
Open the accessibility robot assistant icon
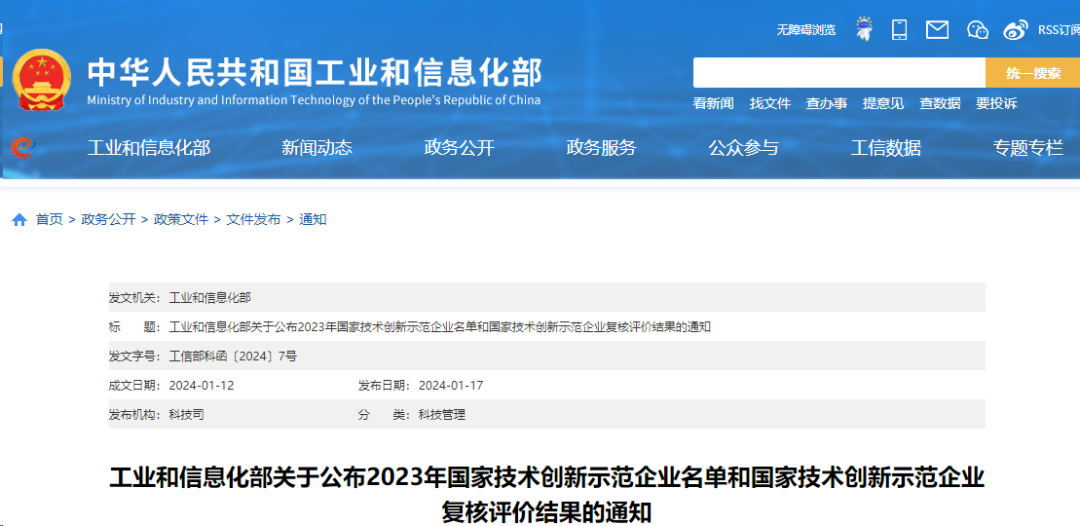pos(864,29)
